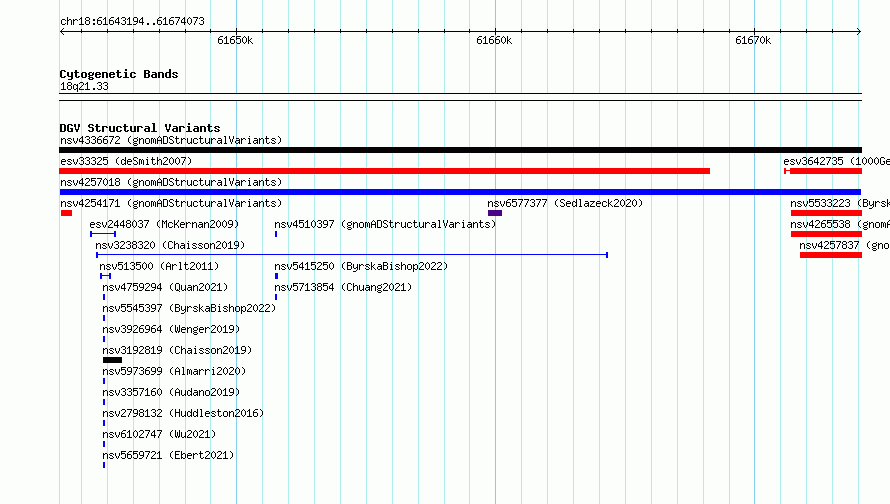Open nsv6577377 (Sedlazeck2020) label

[x=565, y=203]
